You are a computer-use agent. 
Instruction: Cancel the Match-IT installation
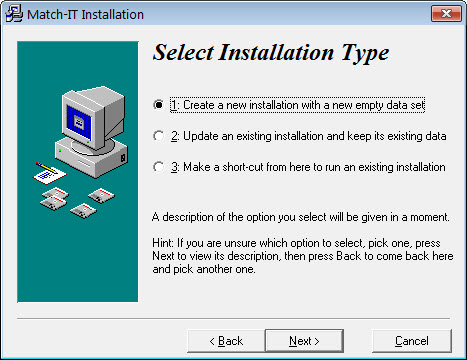pyautogui.click(x=412, y=341)
